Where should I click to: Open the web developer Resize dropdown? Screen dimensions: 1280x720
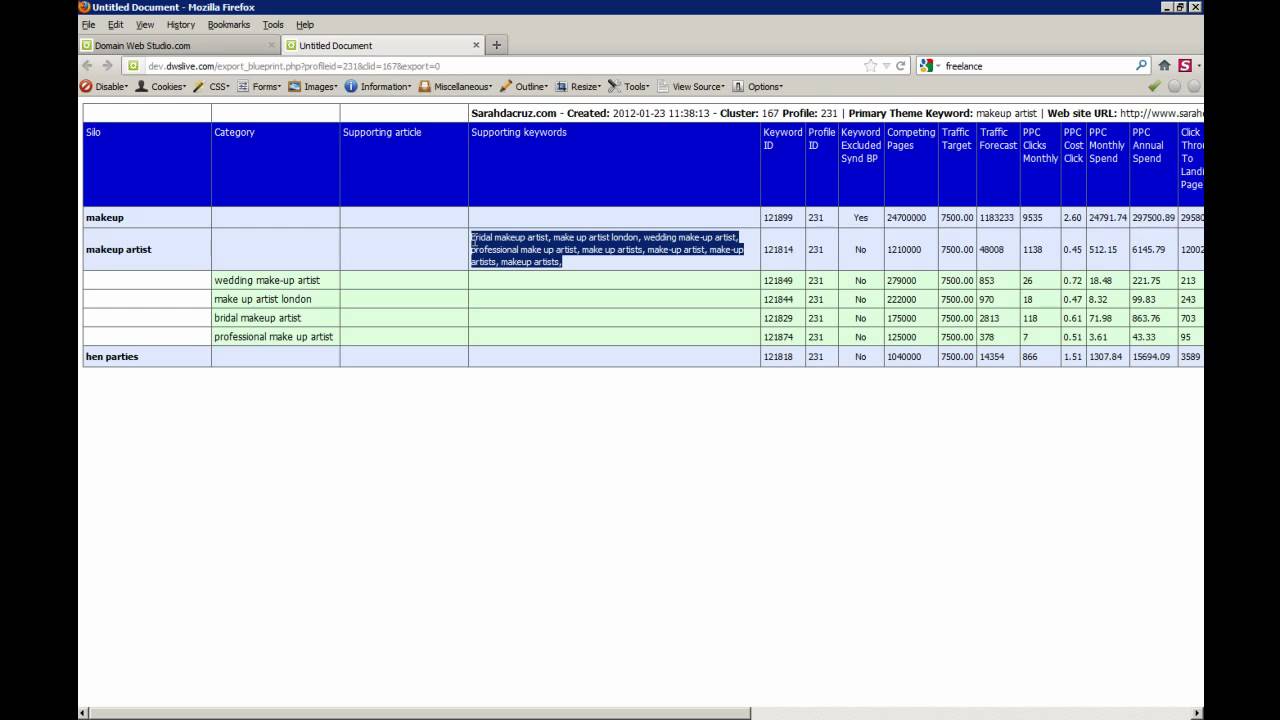579,87
